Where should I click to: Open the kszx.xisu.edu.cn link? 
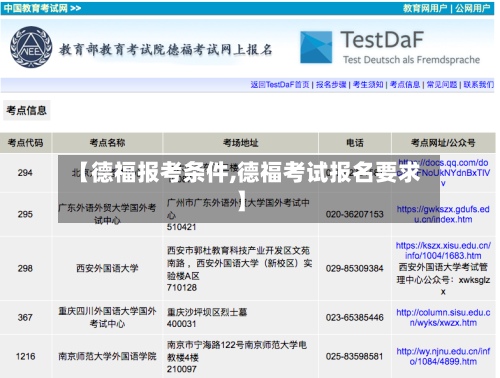click(443, 251)
